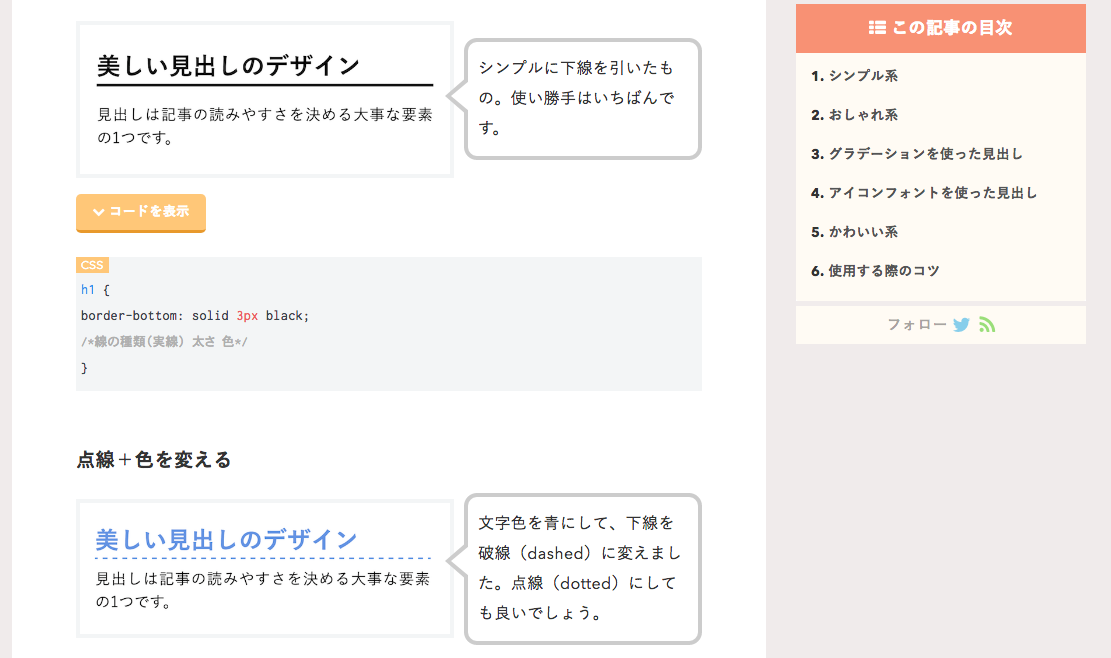Click the speech bubble starting 文字色を青にして
Viewport: 1111px width, 658px height.
point(582,568)
